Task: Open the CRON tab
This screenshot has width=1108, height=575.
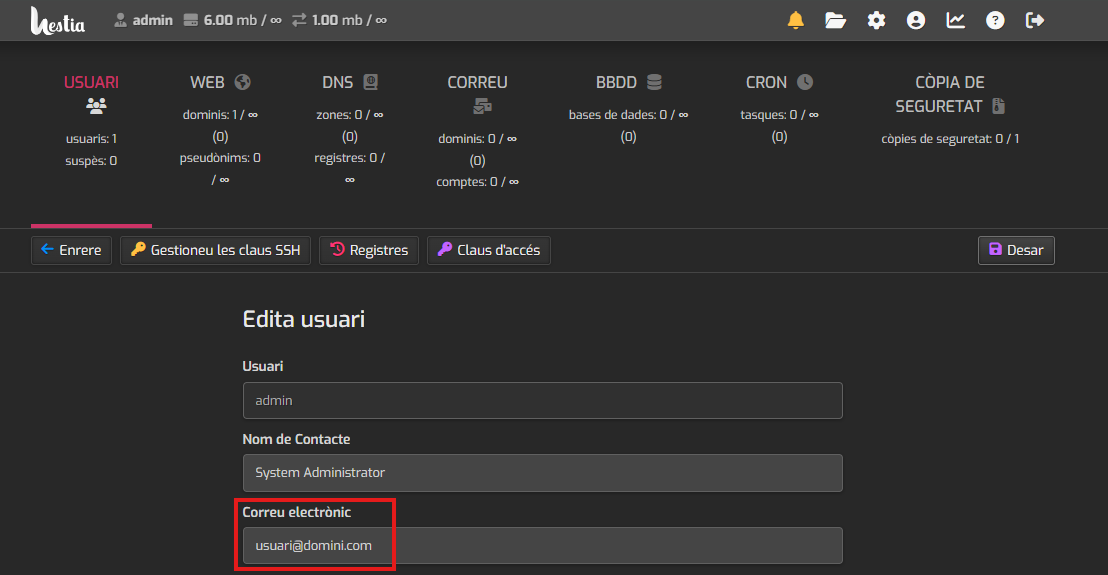Action: point(779,83)
